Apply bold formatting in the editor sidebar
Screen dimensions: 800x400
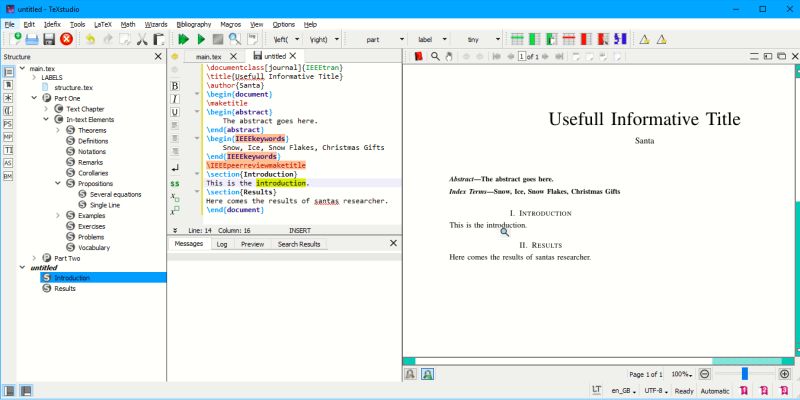[x=175, y=86]
